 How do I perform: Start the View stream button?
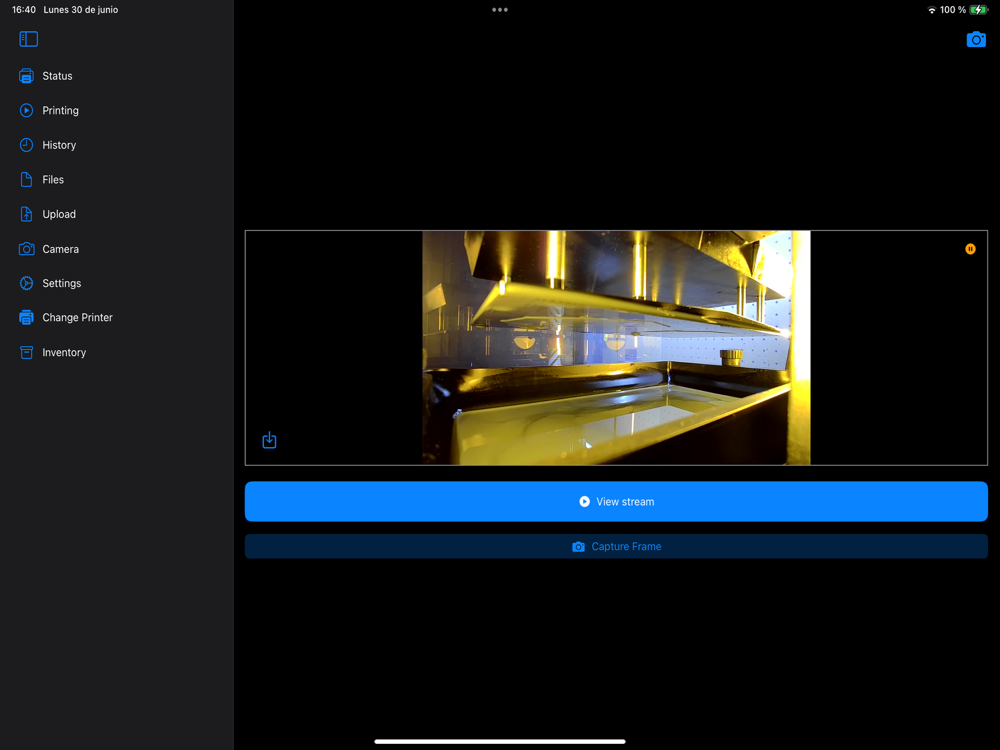tap(616, 501)
